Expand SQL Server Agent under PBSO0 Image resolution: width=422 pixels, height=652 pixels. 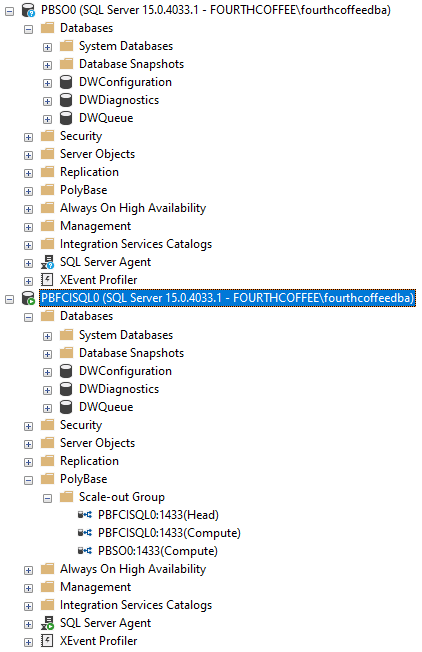(x=28, y=263)
